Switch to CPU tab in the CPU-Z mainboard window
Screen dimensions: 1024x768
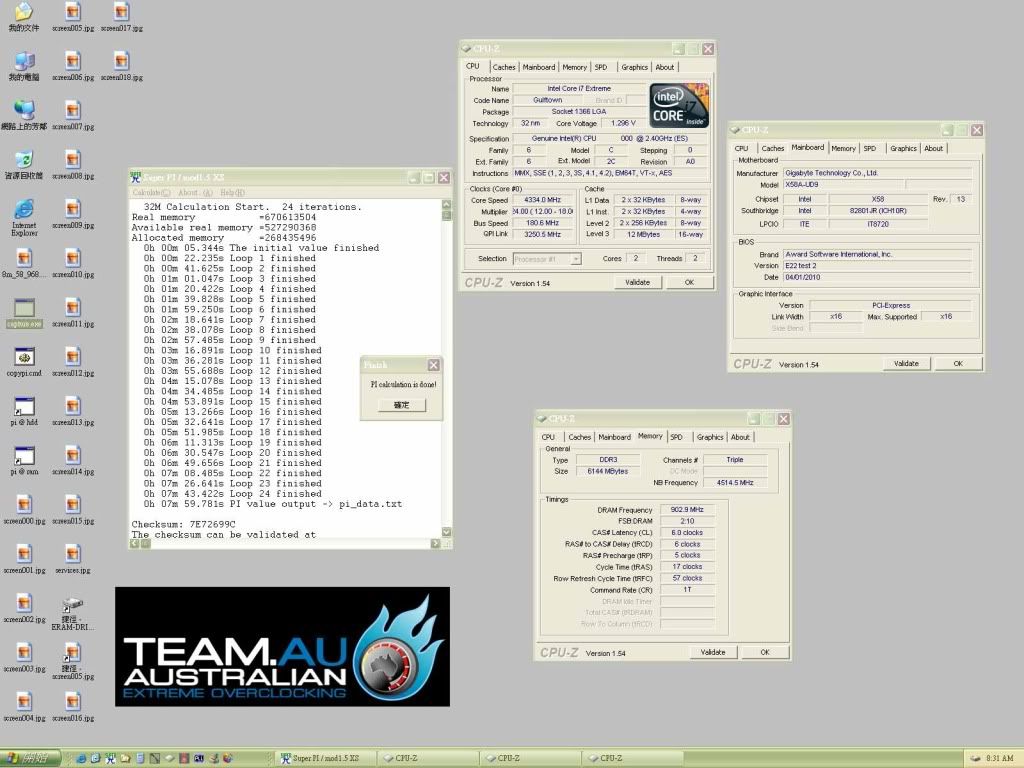742,149
